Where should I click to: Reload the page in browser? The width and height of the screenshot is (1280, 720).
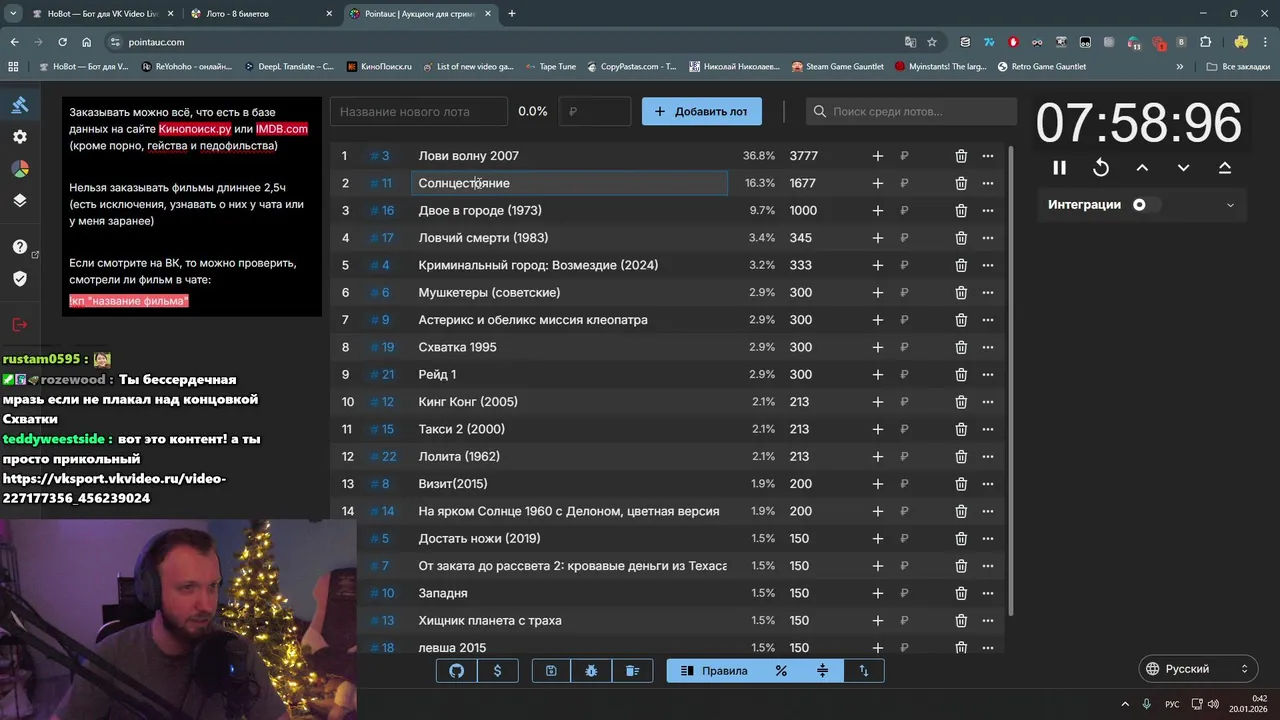point(62,42)
